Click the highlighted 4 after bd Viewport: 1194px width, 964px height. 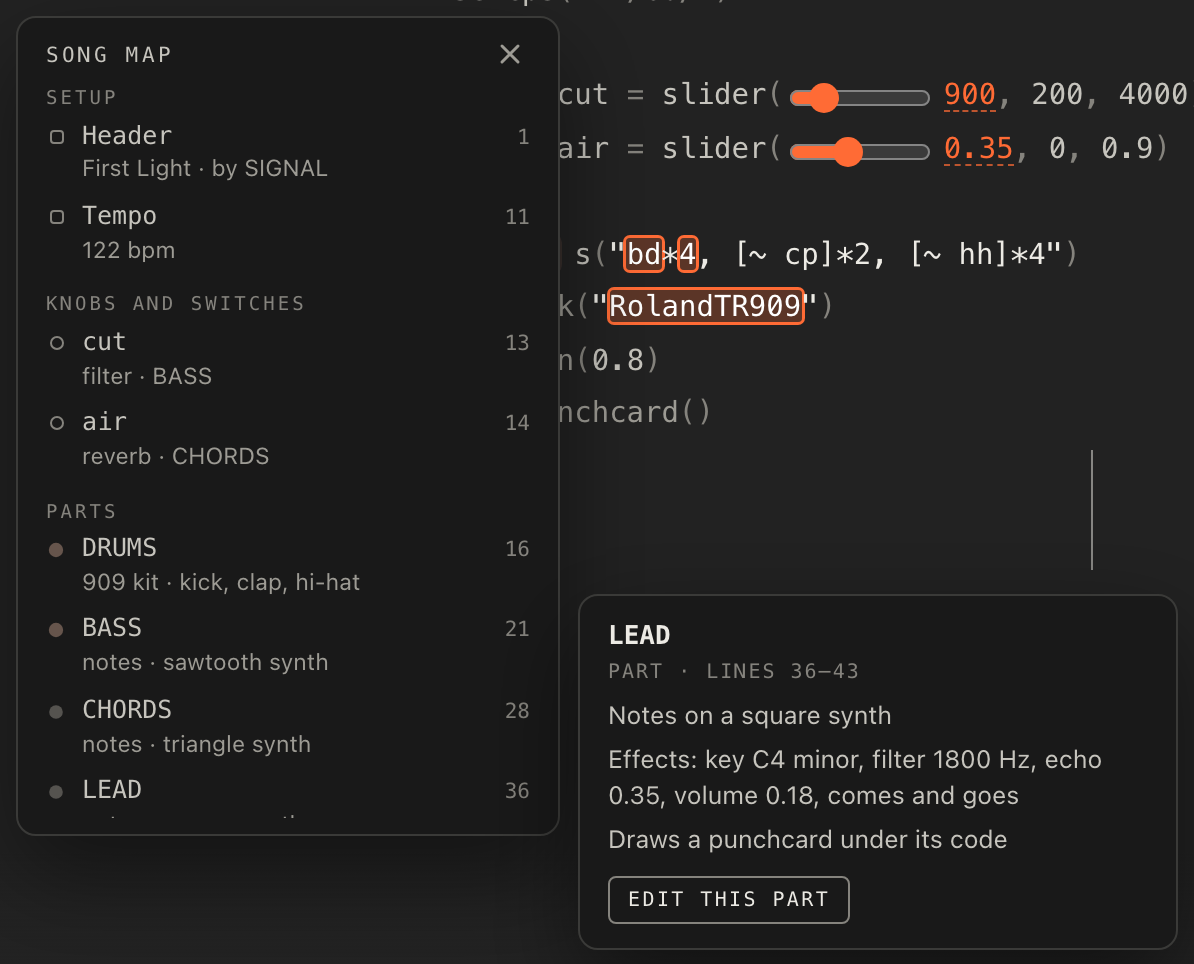(x=688, y=254)
